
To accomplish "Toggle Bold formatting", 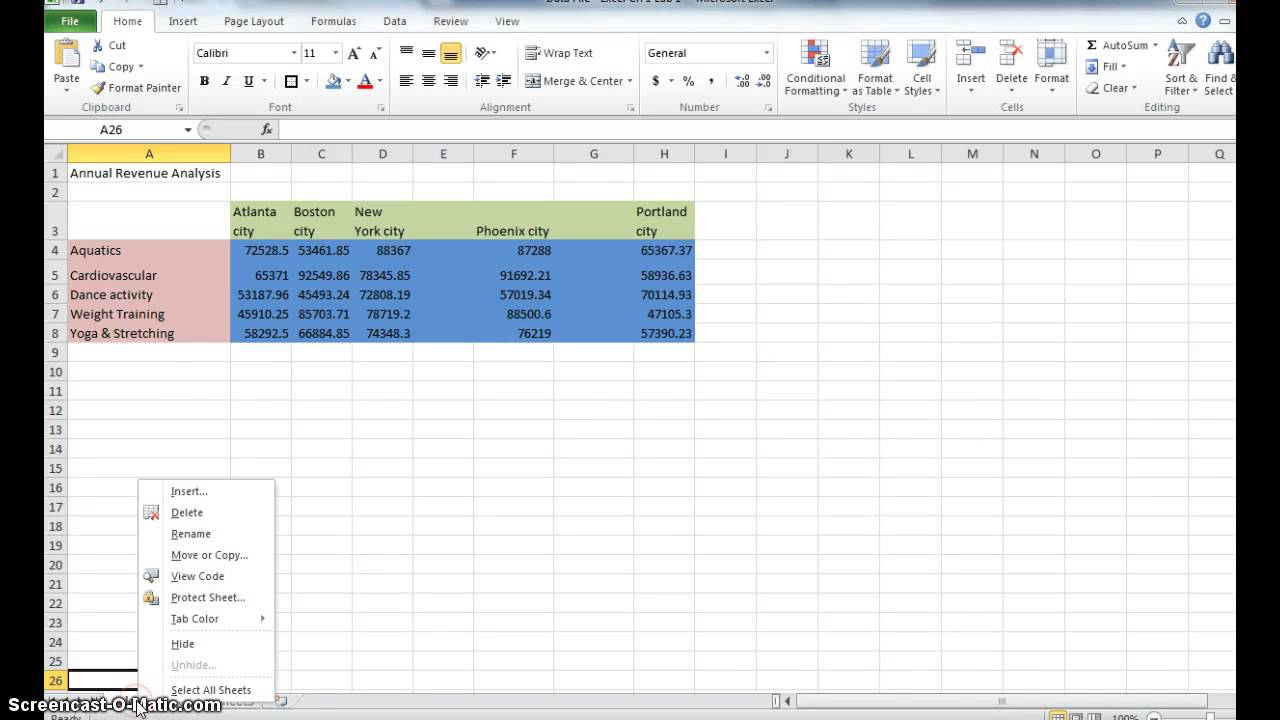I will [204, 82].
